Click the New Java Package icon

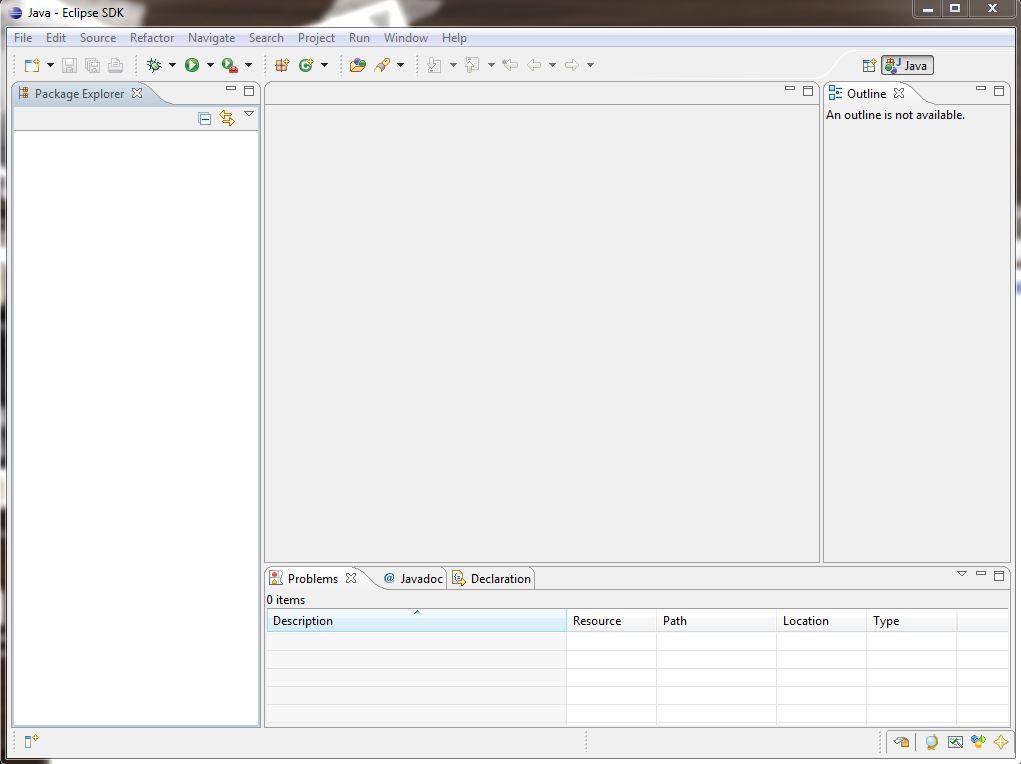click(x=282, y=65)
